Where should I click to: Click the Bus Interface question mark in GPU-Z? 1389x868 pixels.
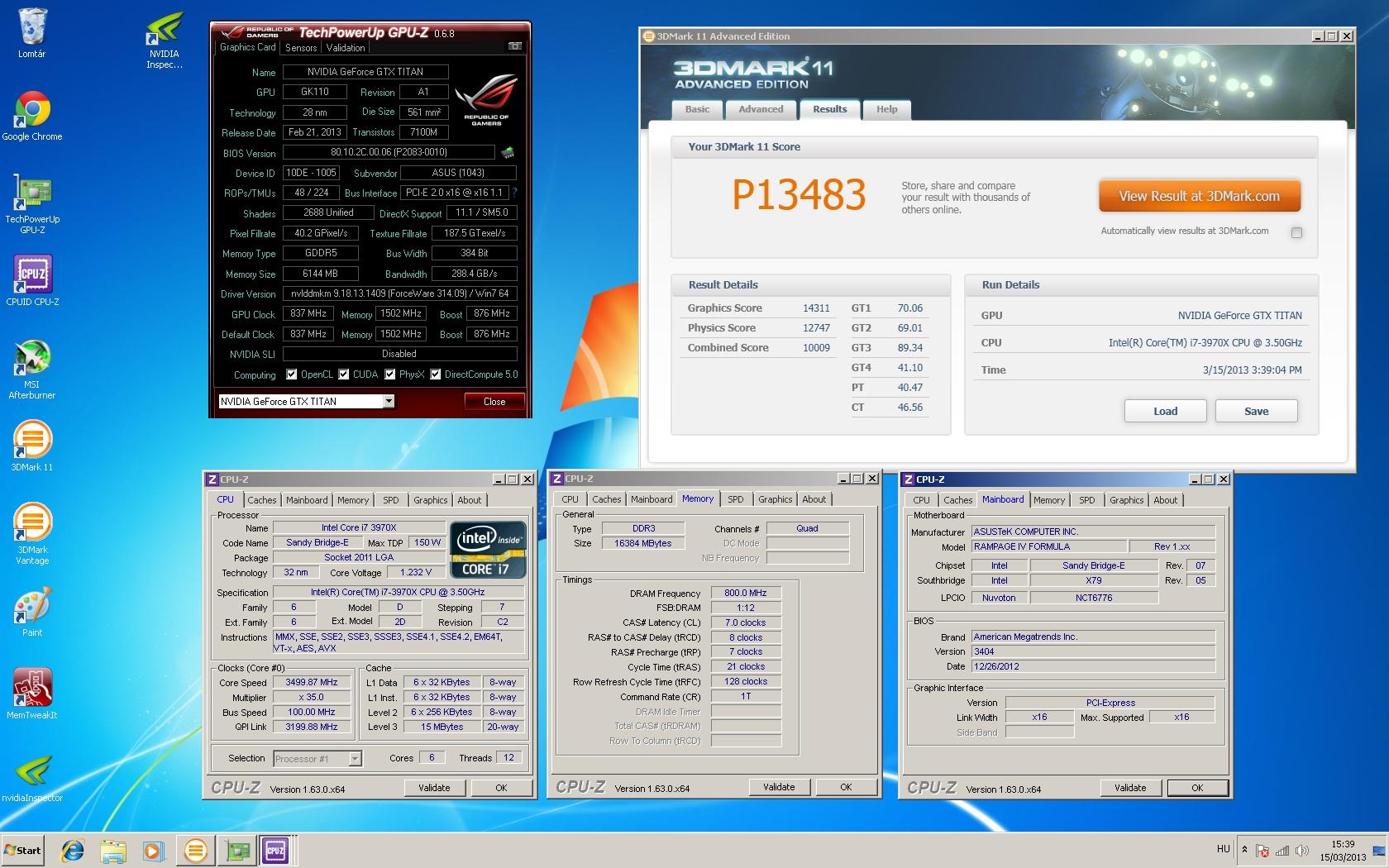tap(514, 193)
